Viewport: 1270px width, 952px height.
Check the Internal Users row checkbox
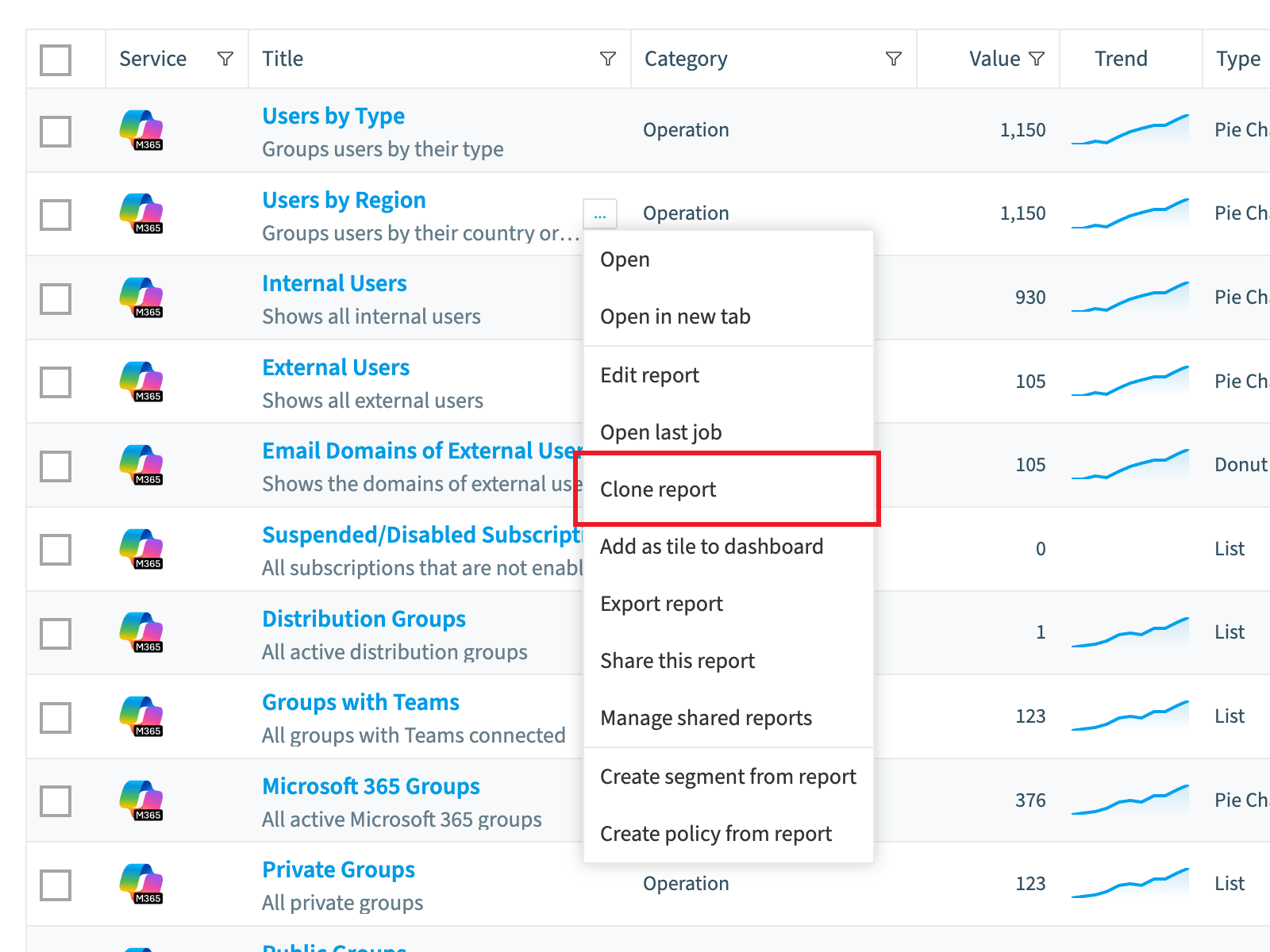(56, 298)
